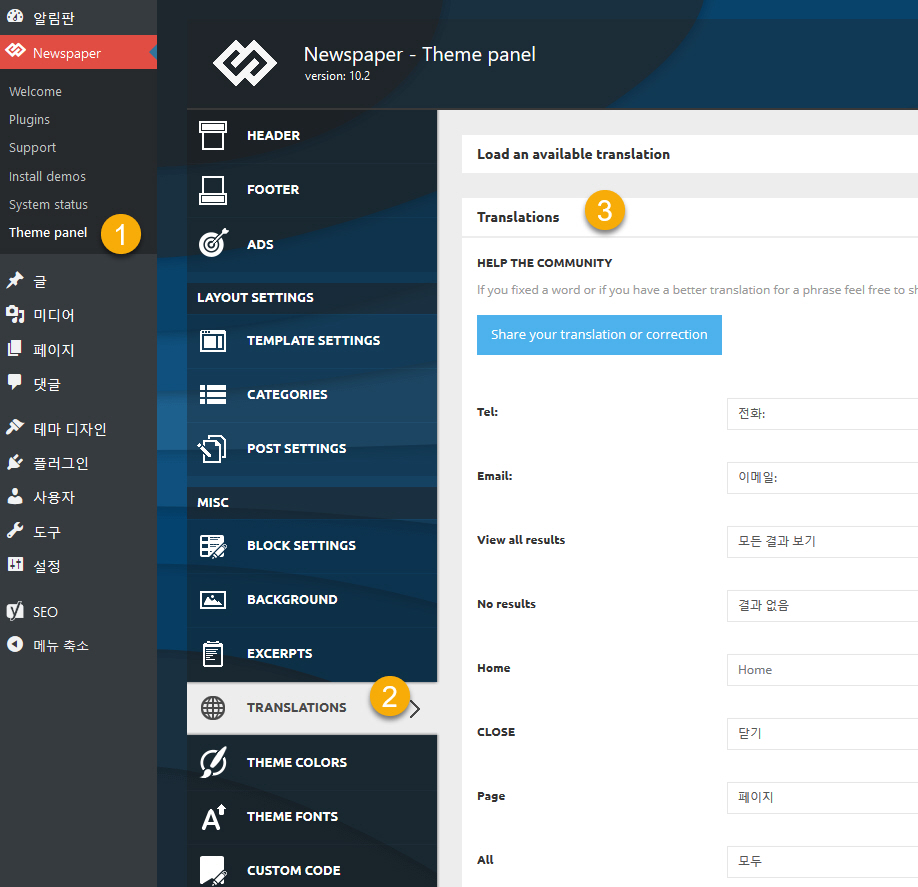
Task: Click the 플러그인 plug icon
Action: [x=15, y=462]
